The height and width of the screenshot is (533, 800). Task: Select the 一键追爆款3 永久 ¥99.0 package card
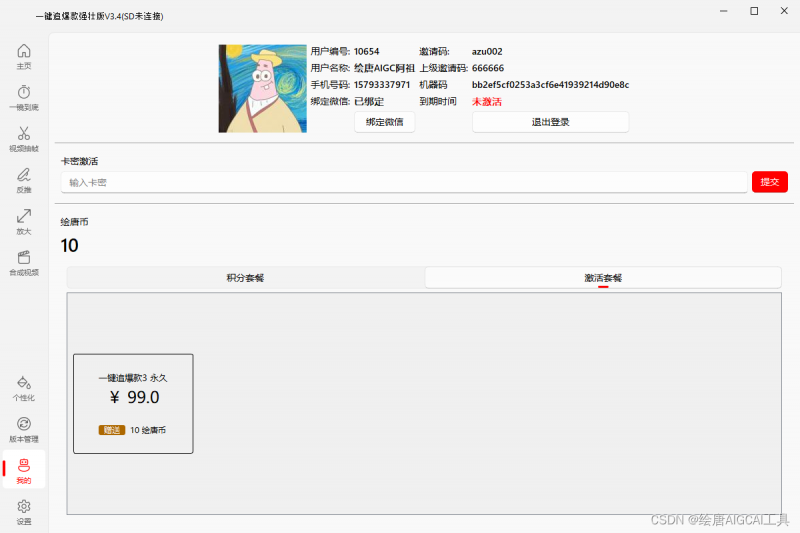(x=133, y=403)
